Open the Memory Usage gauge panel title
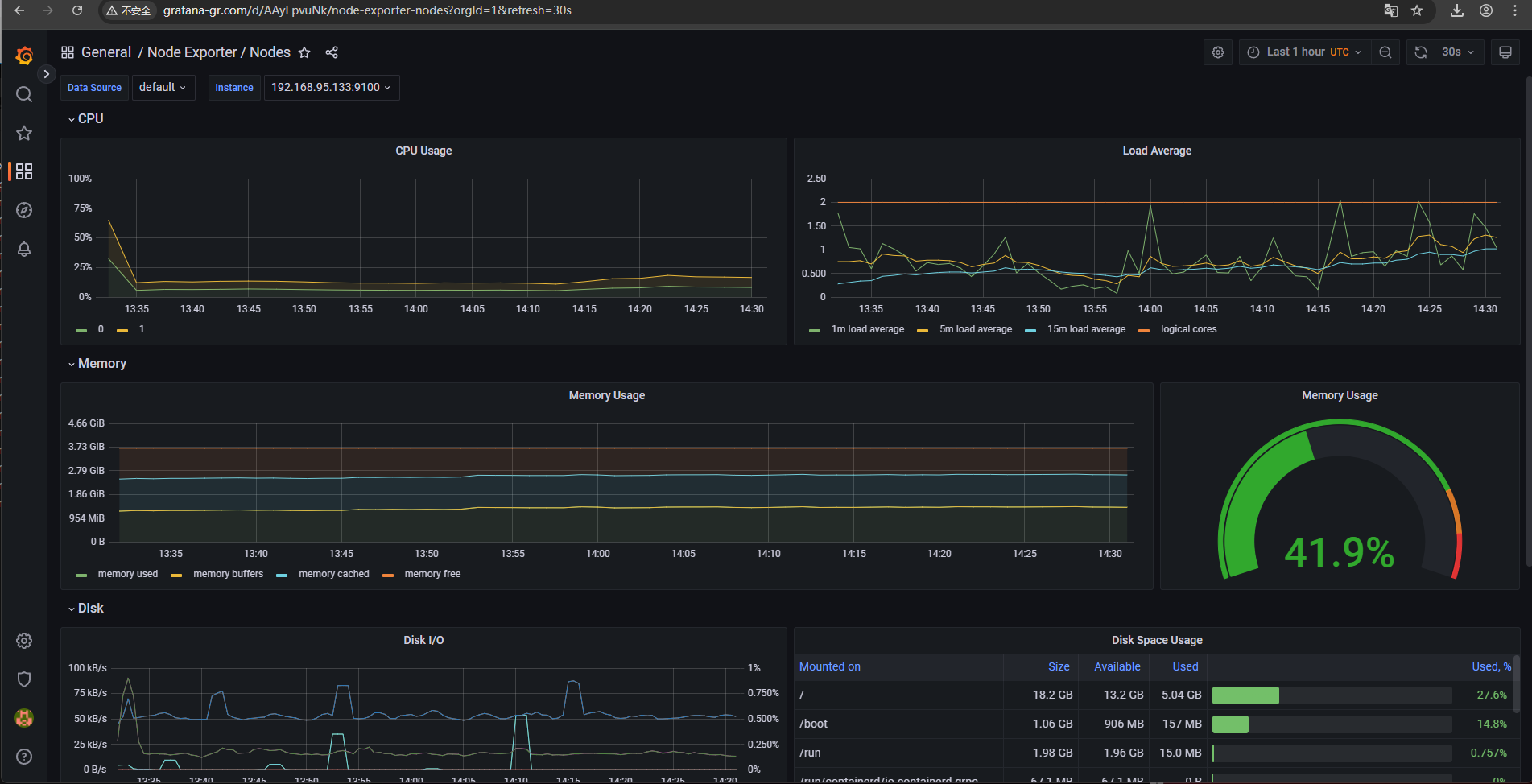The height and width of the screenshot is (784, 1532). [1340, 395]
